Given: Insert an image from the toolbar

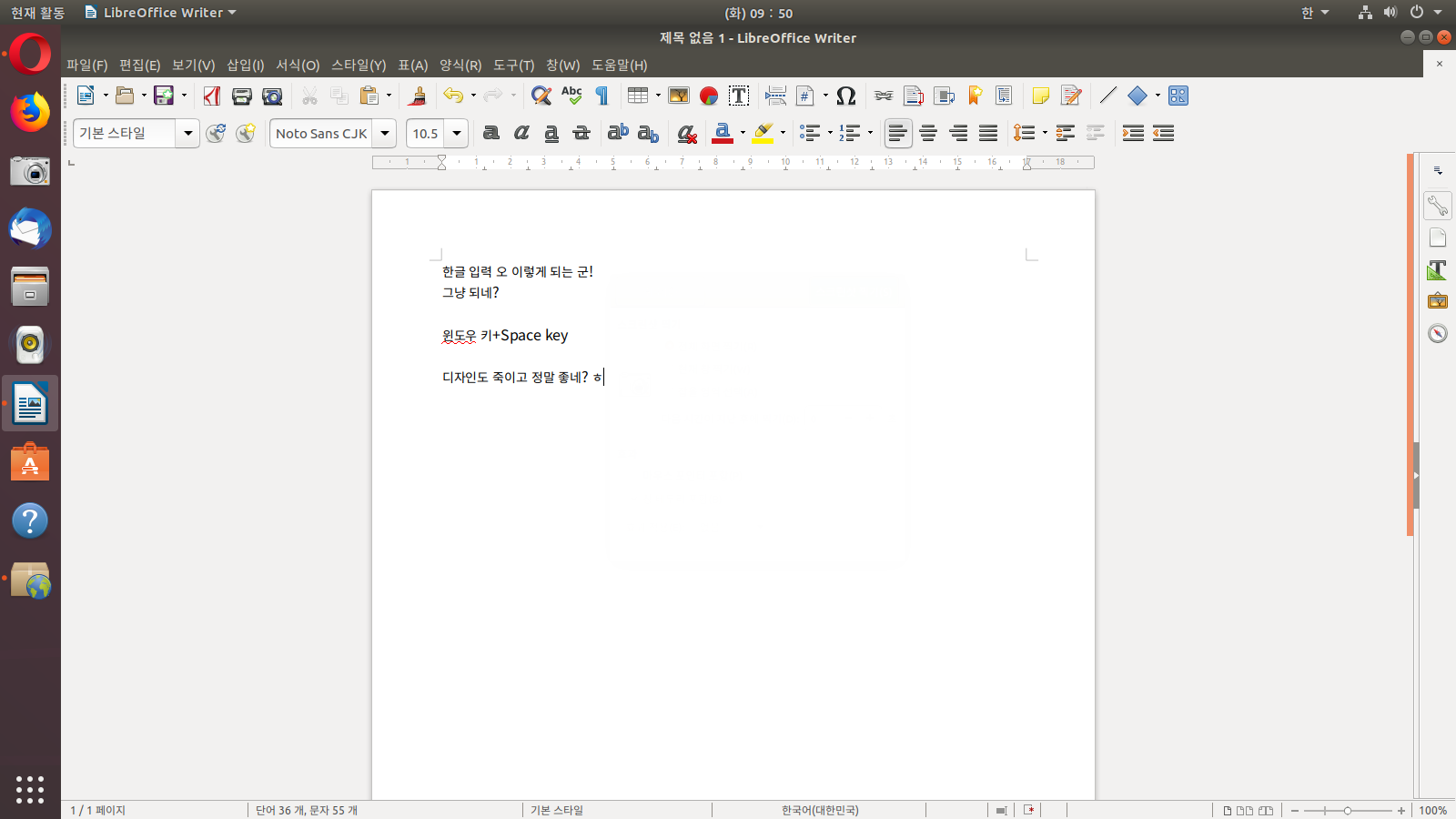Looking at the screenshot, I should 678,96.
